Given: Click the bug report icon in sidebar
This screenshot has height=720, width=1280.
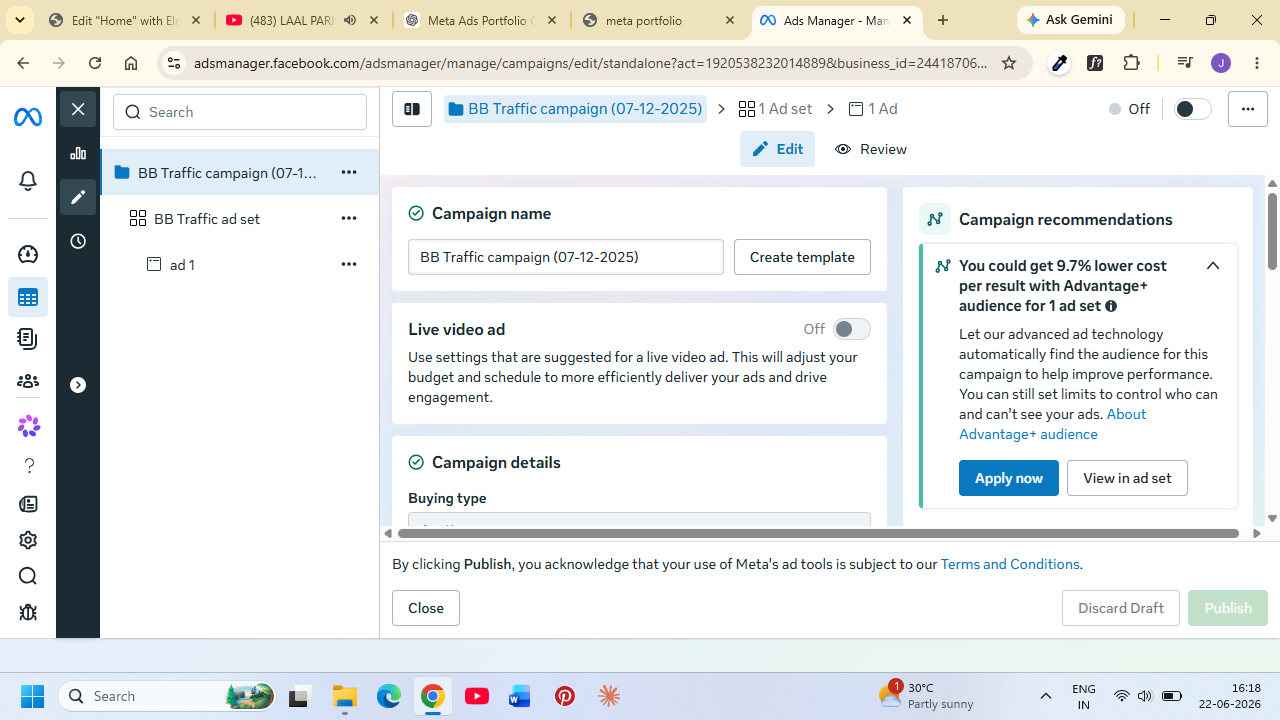Looking at the screenshot, I should pos(28,612).
